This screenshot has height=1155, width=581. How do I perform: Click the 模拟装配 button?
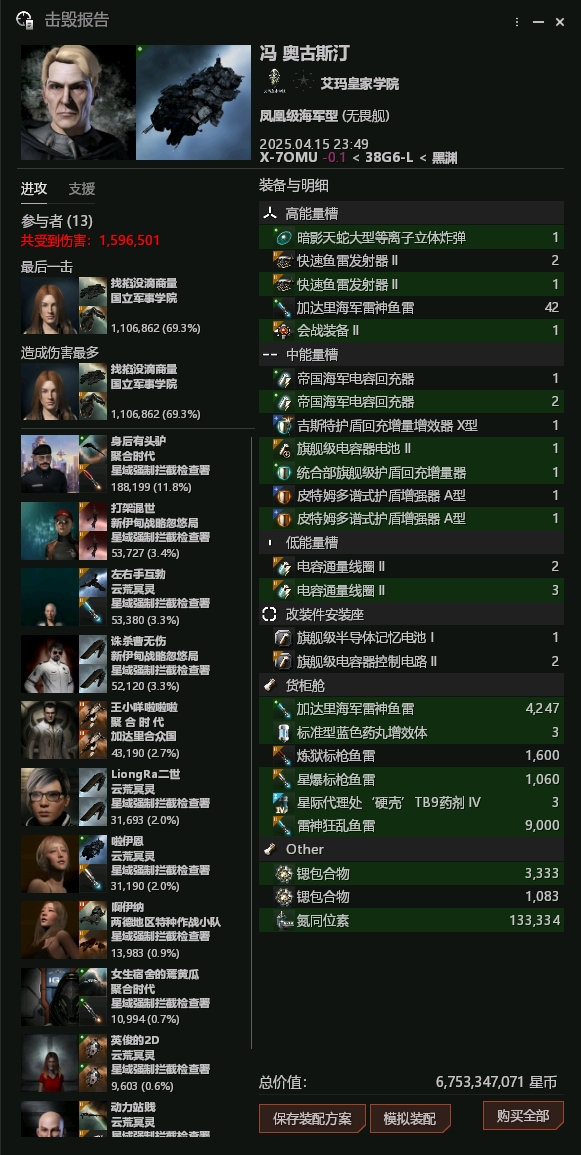pos(410,1118)
